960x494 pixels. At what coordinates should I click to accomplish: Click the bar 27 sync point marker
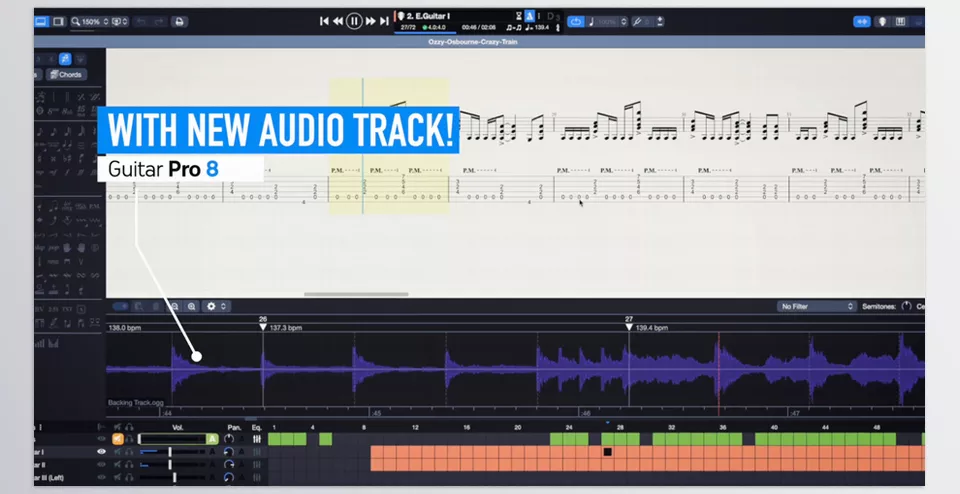tap(629, 327)
